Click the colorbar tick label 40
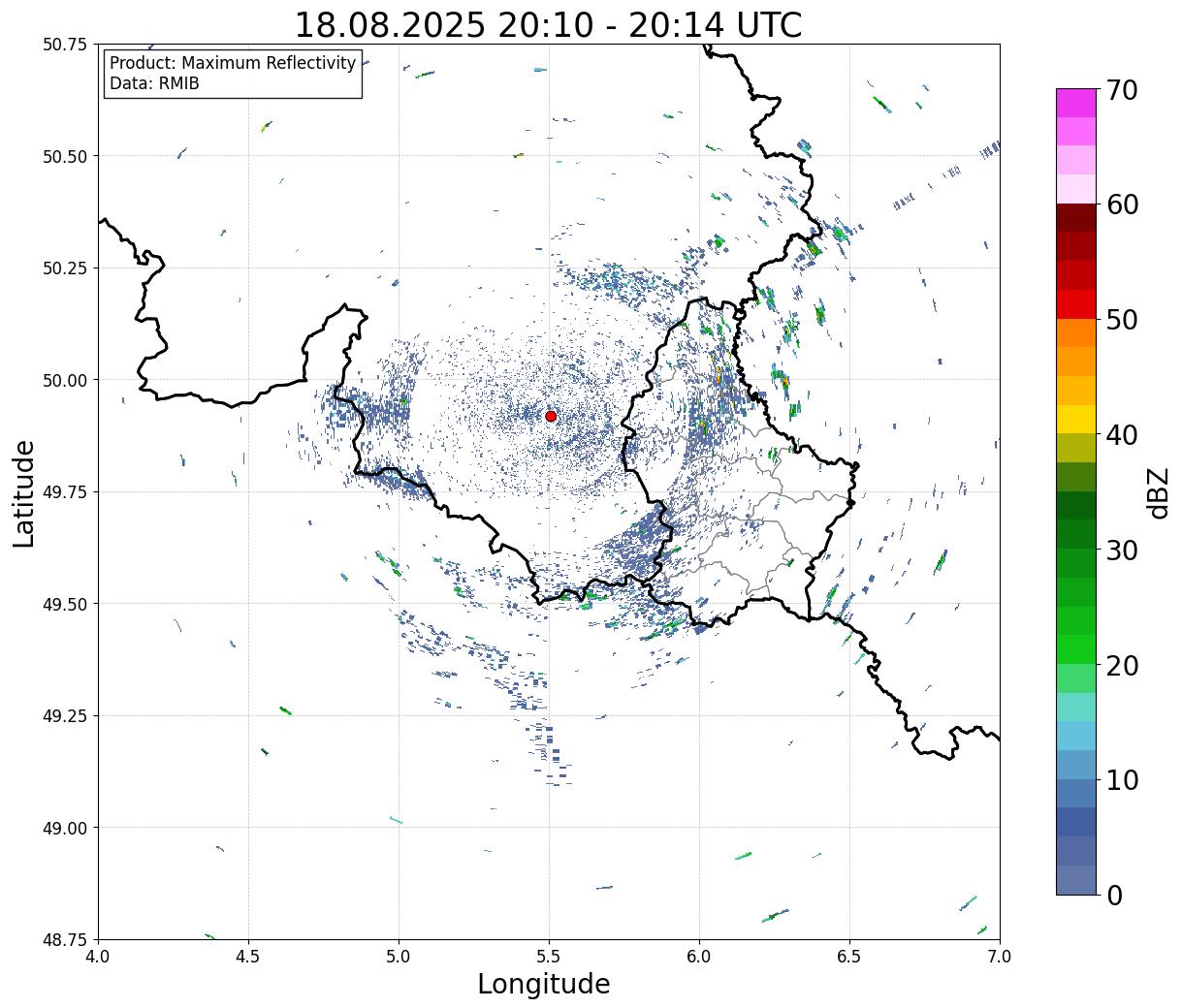This screenshot has width=1182, height=1008. [1122, 435]
